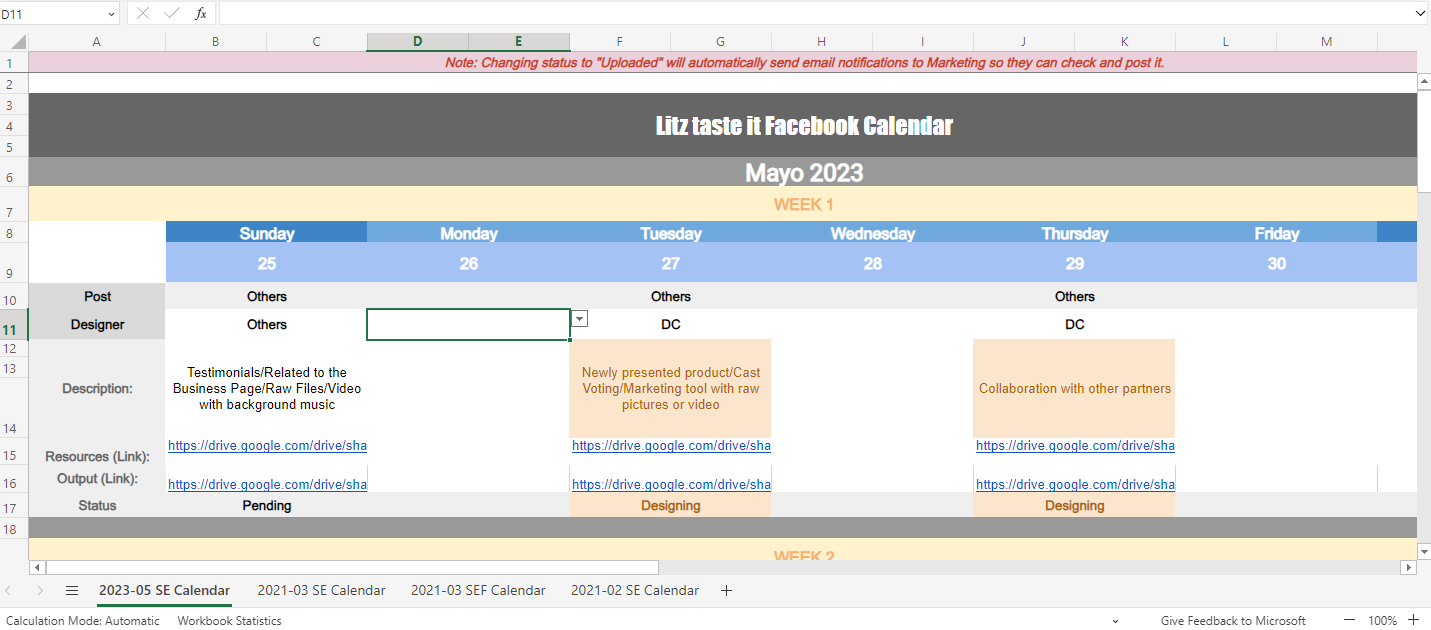
Task: Zoom in with plus icon
Action: point(1413,620)
